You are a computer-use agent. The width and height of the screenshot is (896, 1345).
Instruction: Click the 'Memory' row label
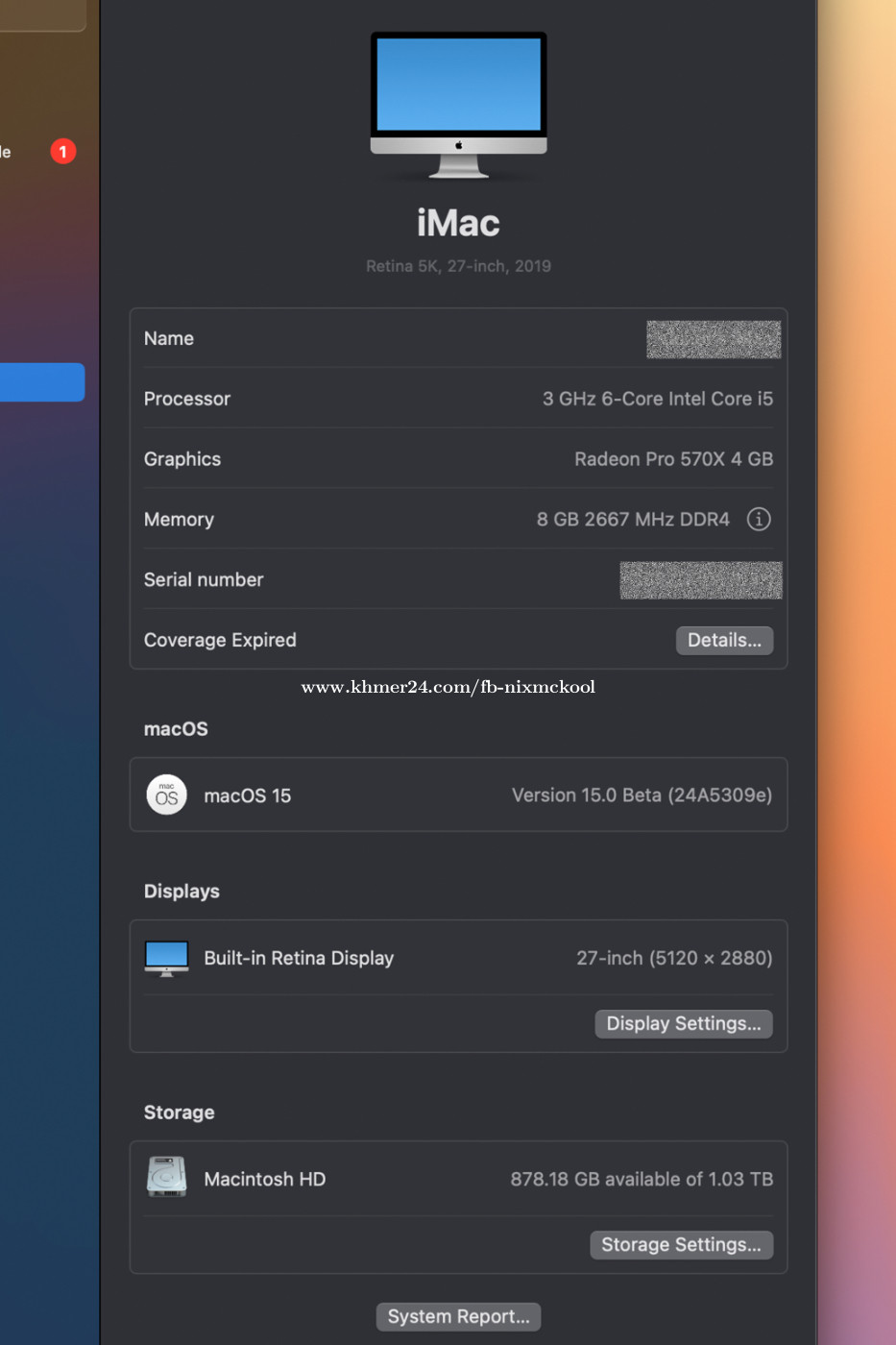click(179, 521)
